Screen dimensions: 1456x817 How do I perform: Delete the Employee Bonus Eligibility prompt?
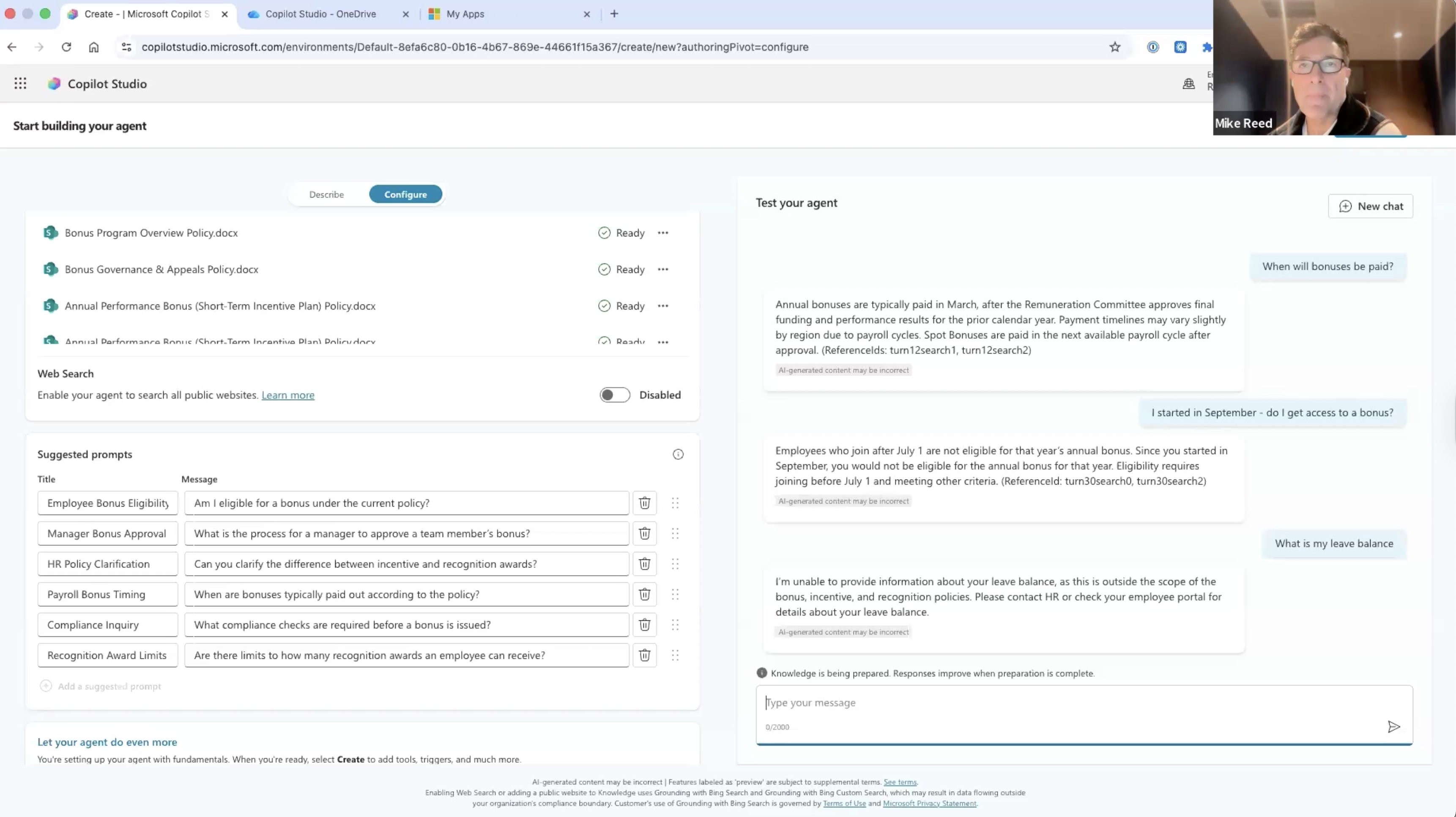pos(644,503)
